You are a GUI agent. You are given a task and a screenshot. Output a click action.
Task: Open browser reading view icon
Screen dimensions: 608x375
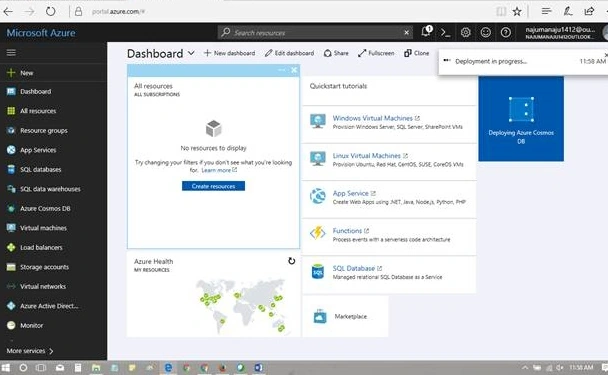(x=501, y=11)
